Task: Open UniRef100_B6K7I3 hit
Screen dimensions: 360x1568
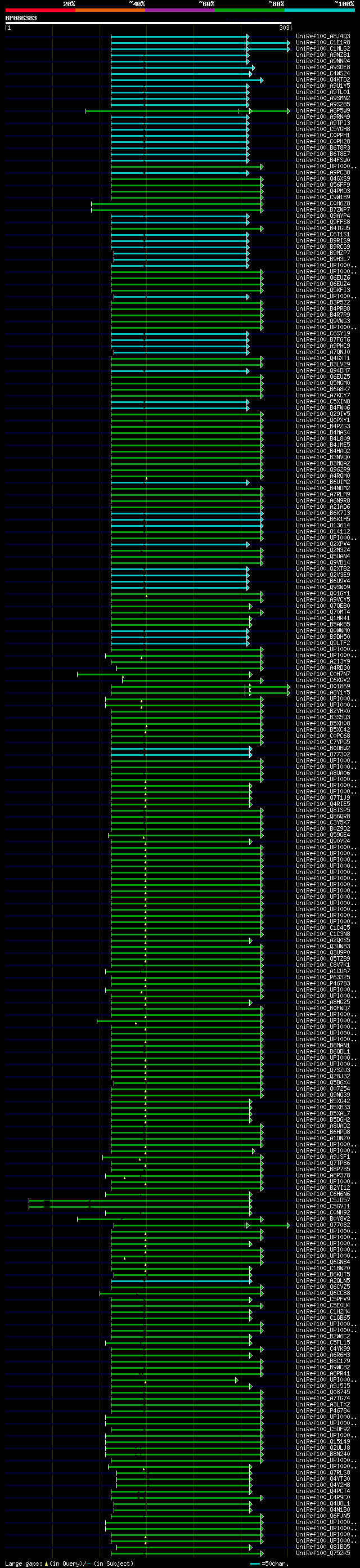Action: (323, 513)
